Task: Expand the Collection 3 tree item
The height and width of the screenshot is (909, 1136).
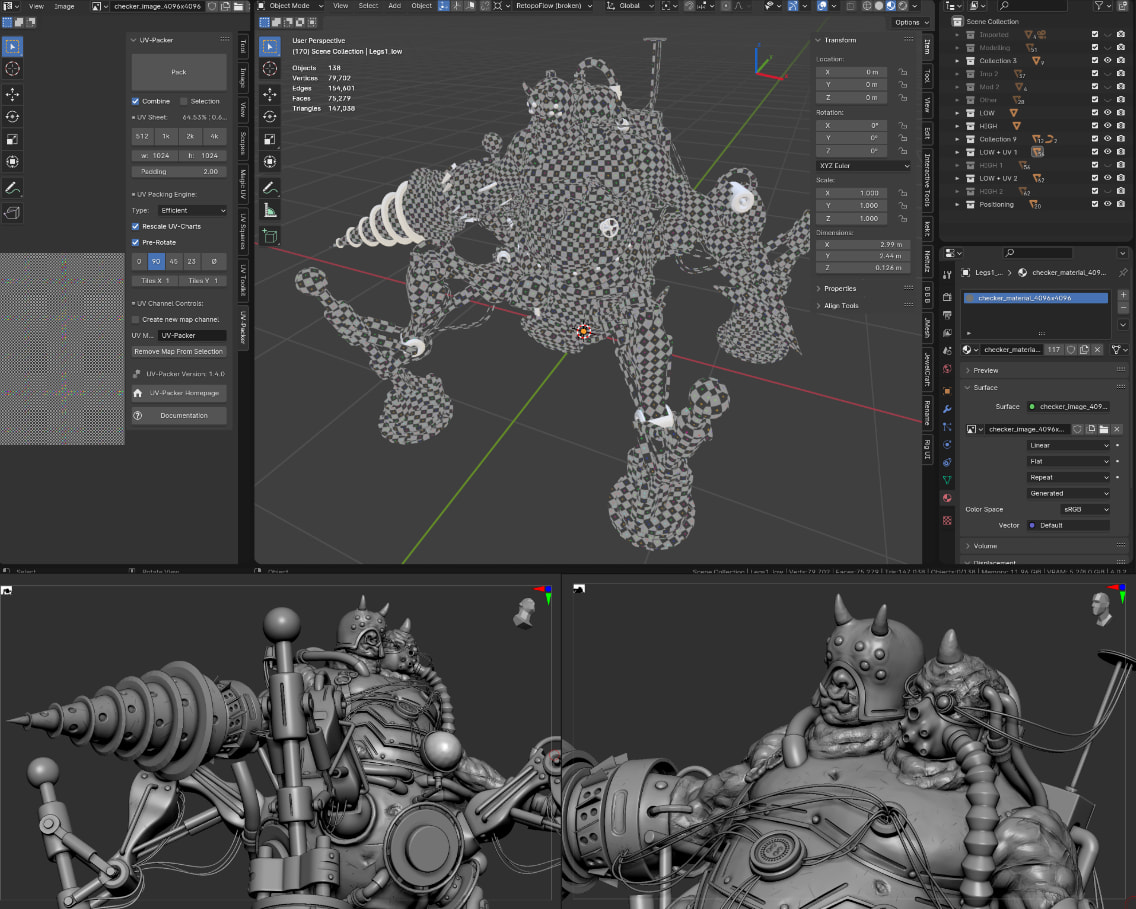Action: tap(957, 61)
